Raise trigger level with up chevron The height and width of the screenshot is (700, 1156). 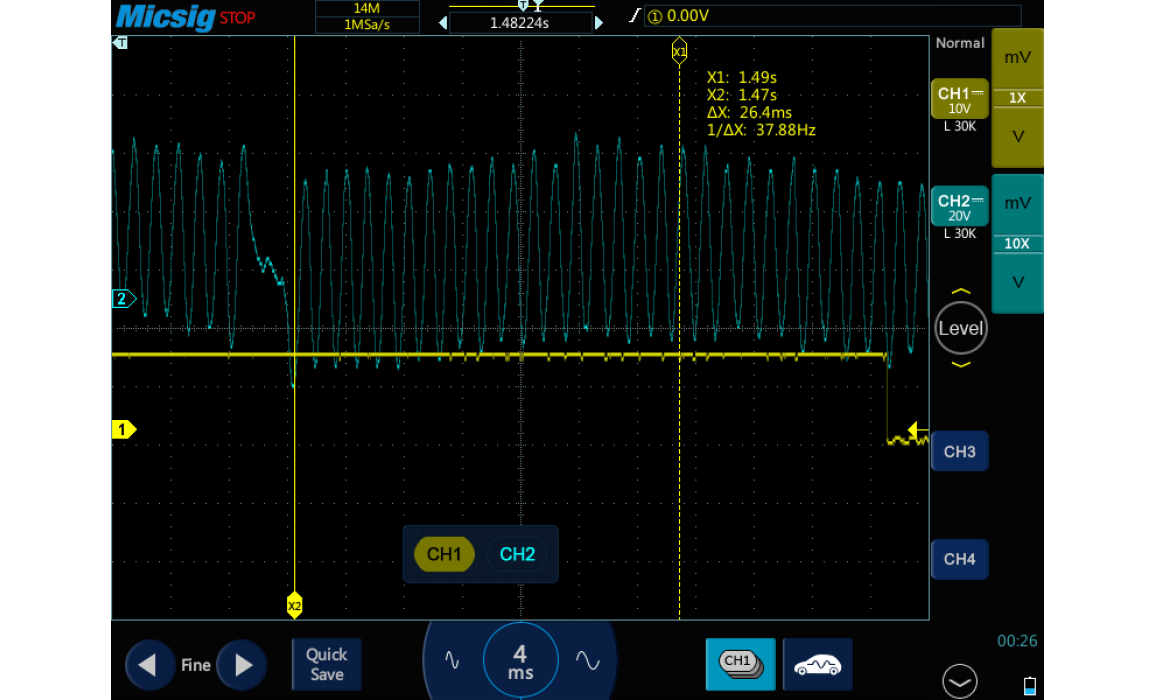[960, 292]
